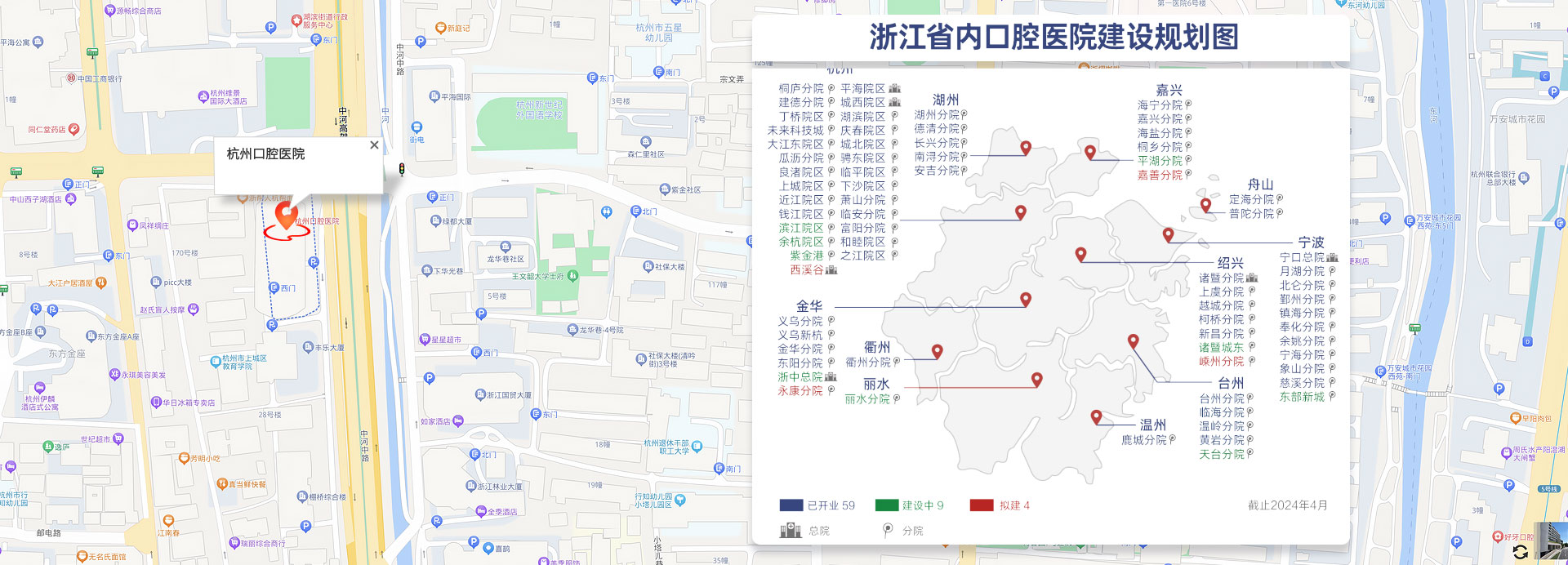Select the 浙中总院 label under 金华
Viewport: 1568px width, 565px height.
pyautogui.click(x=800, y=377)
